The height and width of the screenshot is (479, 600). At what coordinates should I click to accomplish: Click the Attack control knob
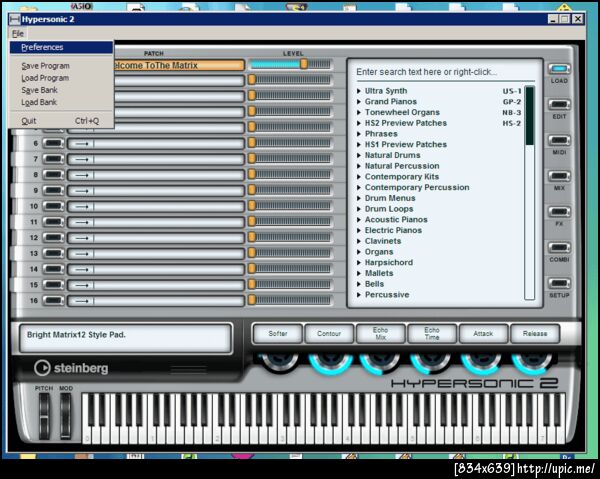[483, 363]
